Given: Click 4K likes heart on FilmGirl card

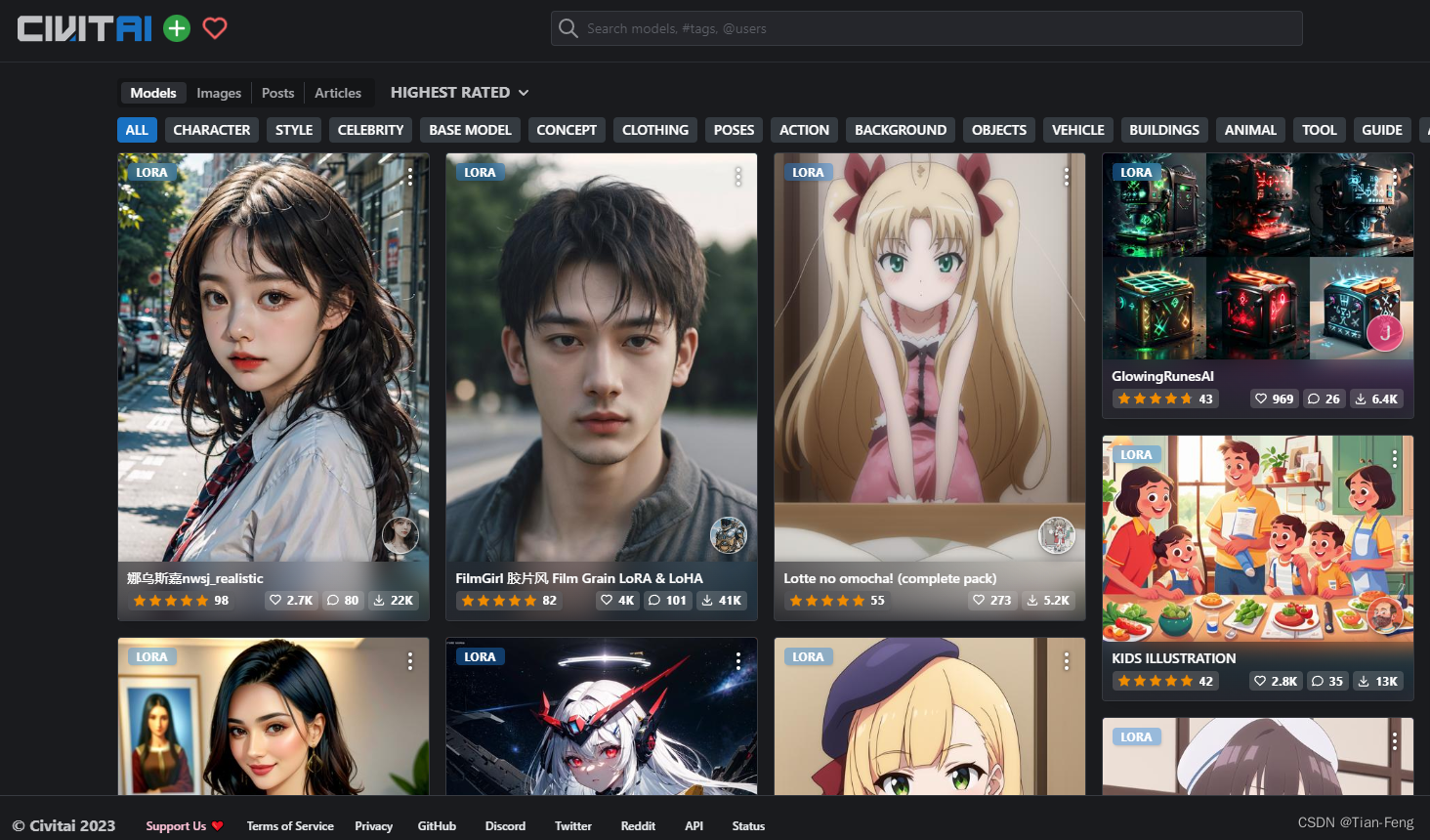Looking at the screenshot, I should [617, 600].
